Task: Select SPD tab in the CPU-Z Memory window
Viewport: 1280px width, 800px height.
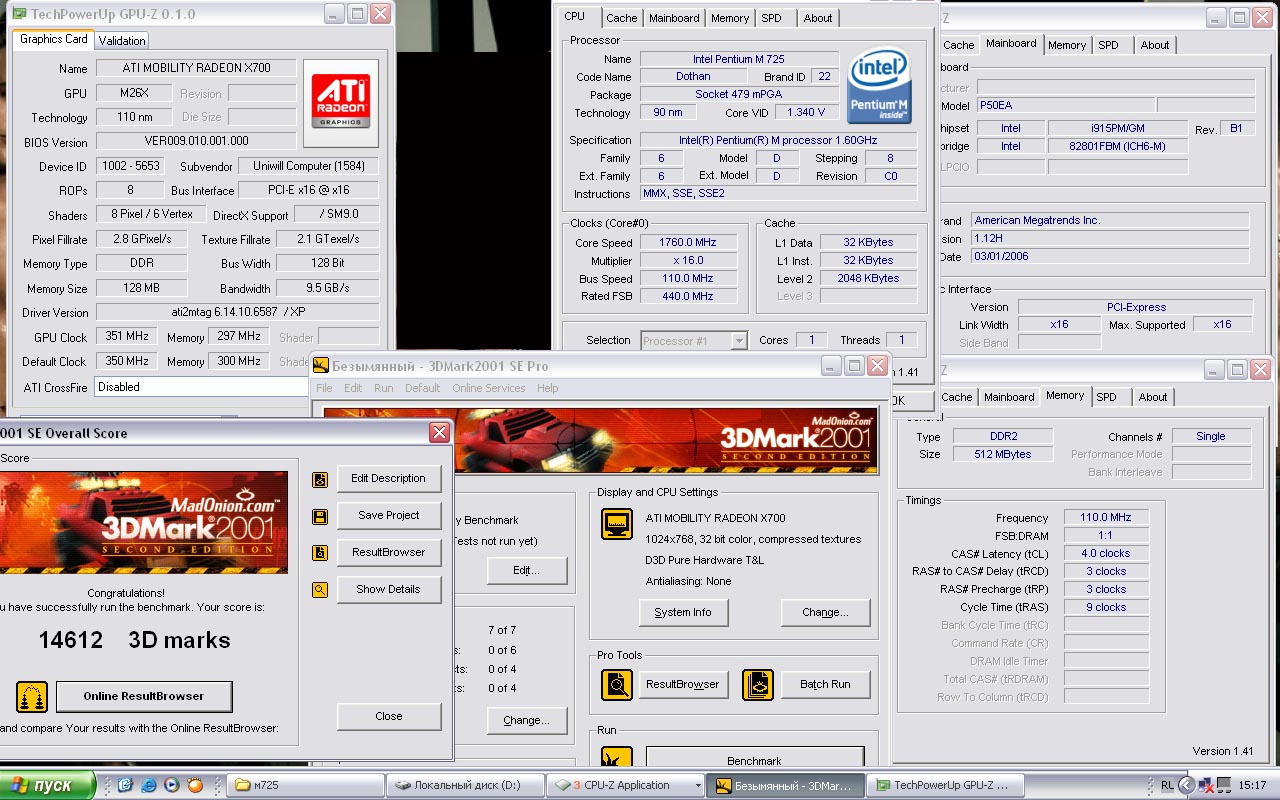Action: tap(1106, 397)
